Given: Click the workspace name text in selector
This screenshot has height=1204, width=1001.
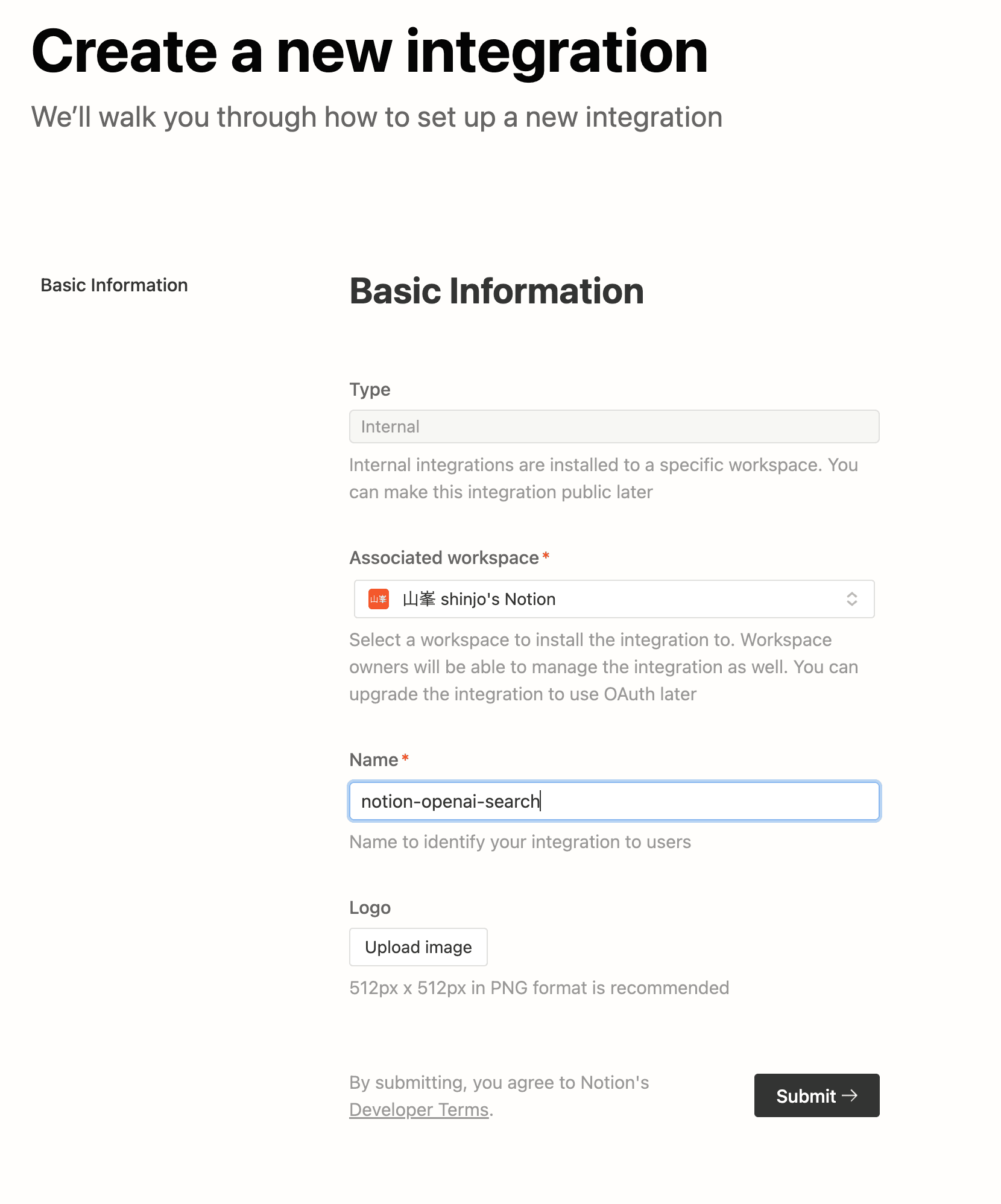Looking at the screenshot, I should tap(479, 599).
